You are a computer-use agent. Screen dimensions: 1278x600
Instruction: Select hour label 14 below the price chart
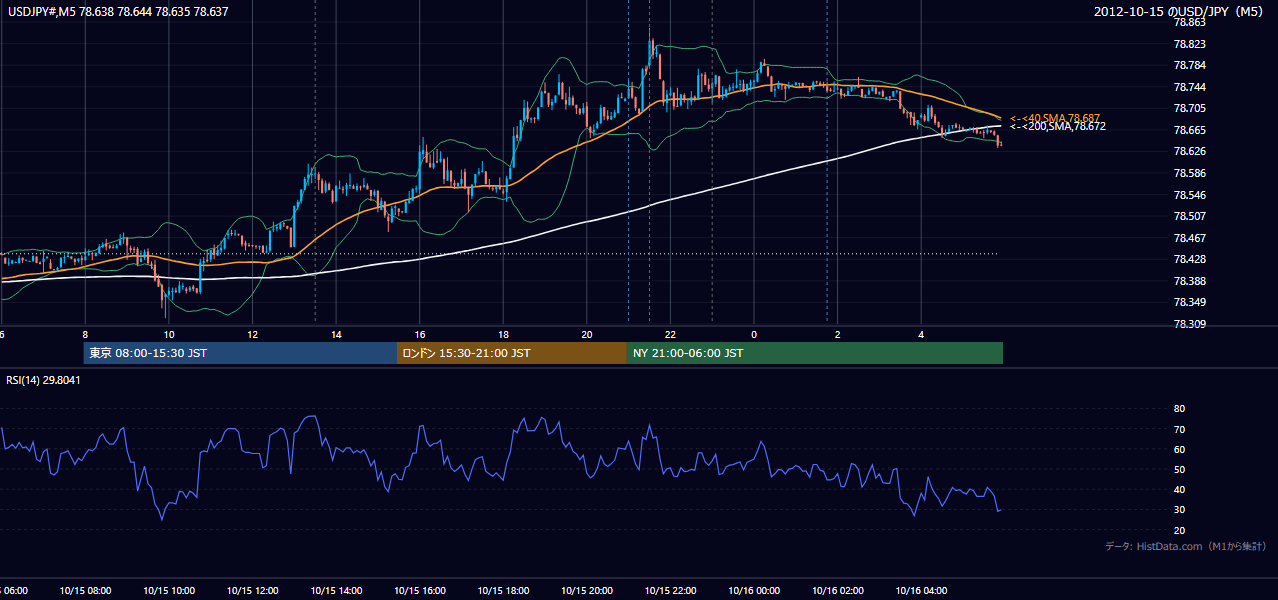pyautogui.click(x=337, y=335)
